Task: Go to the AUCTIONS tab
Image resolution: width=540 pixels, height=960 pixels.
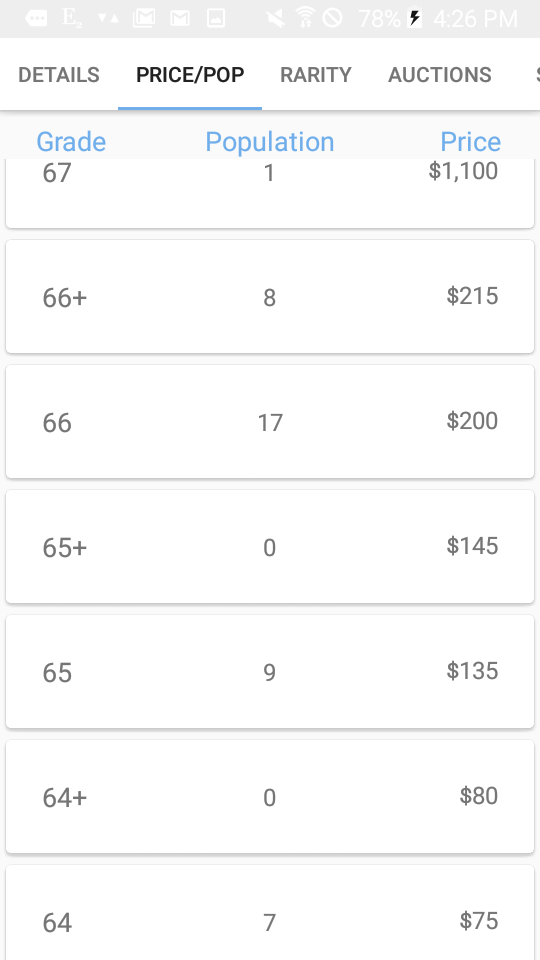Action: coord(440,75)
